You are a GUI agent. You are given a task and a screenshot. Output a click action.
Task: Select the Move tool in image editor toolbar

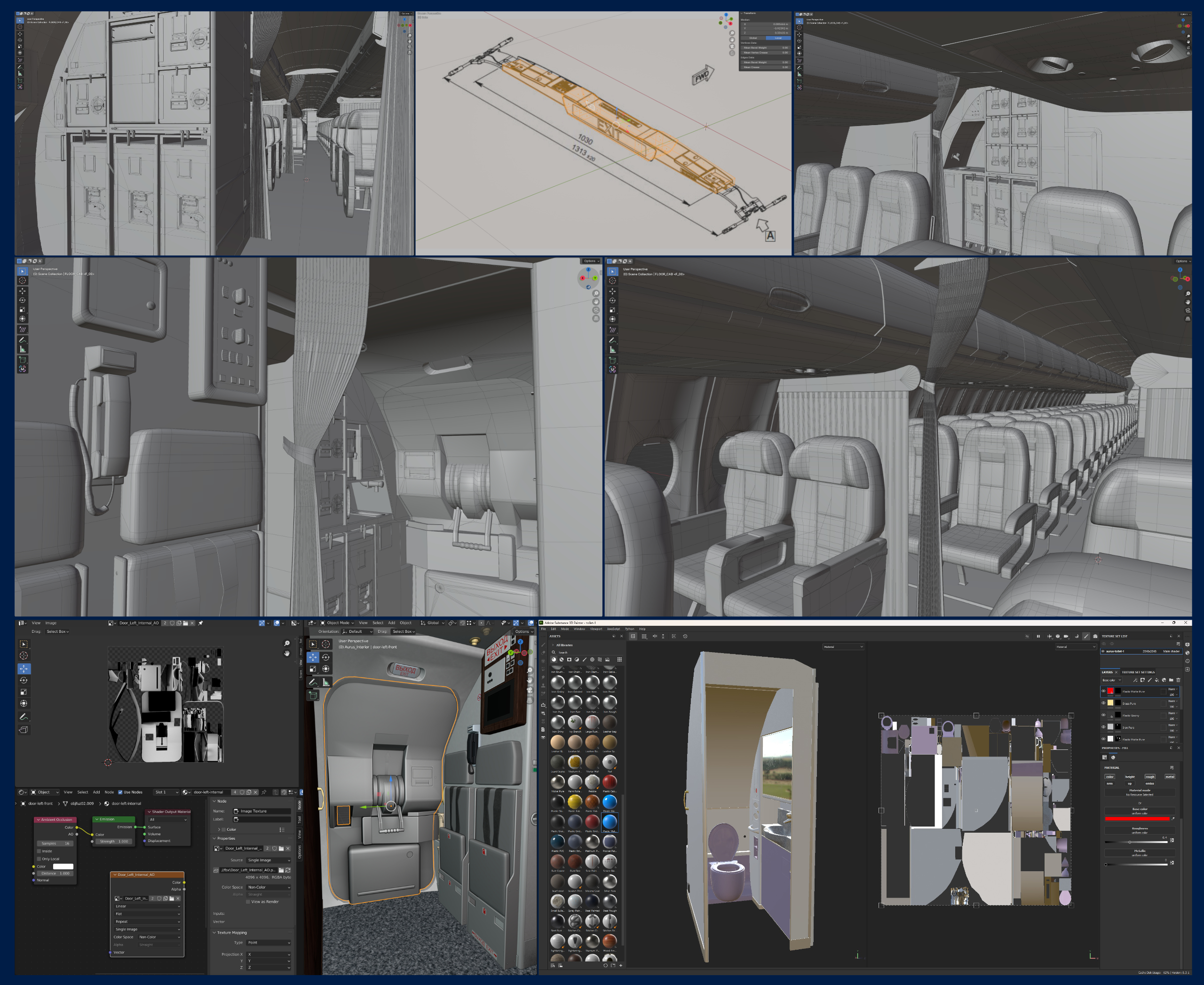pyautogui.click(x=24, y=669)
